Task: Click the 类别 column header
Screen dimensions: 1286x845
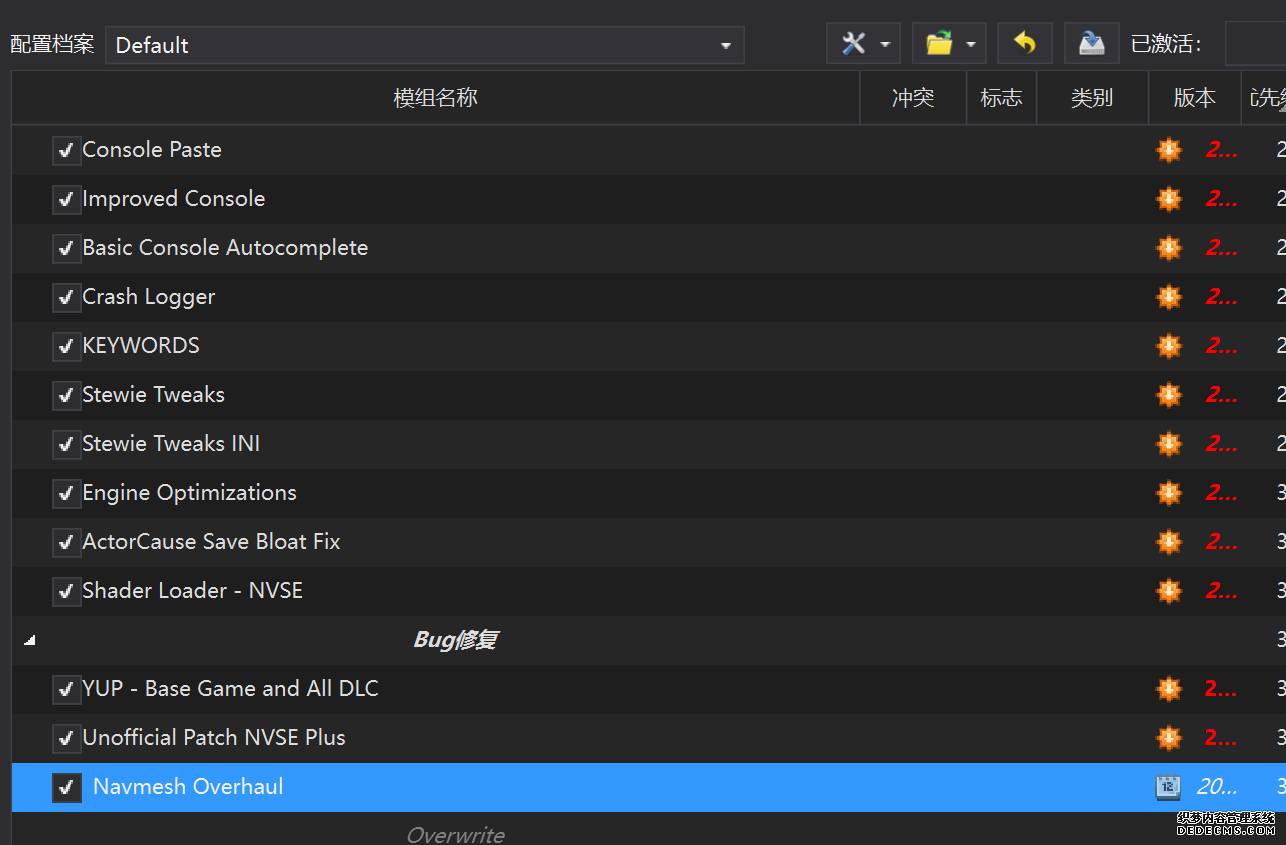Action: [1091, 98]
